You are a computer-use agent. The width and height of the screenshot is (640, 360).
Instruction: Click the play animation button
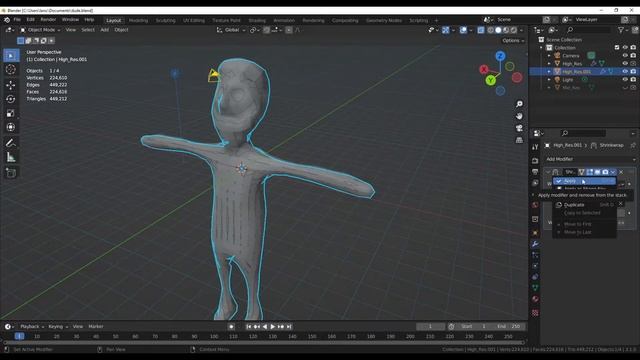pos(273,327)
